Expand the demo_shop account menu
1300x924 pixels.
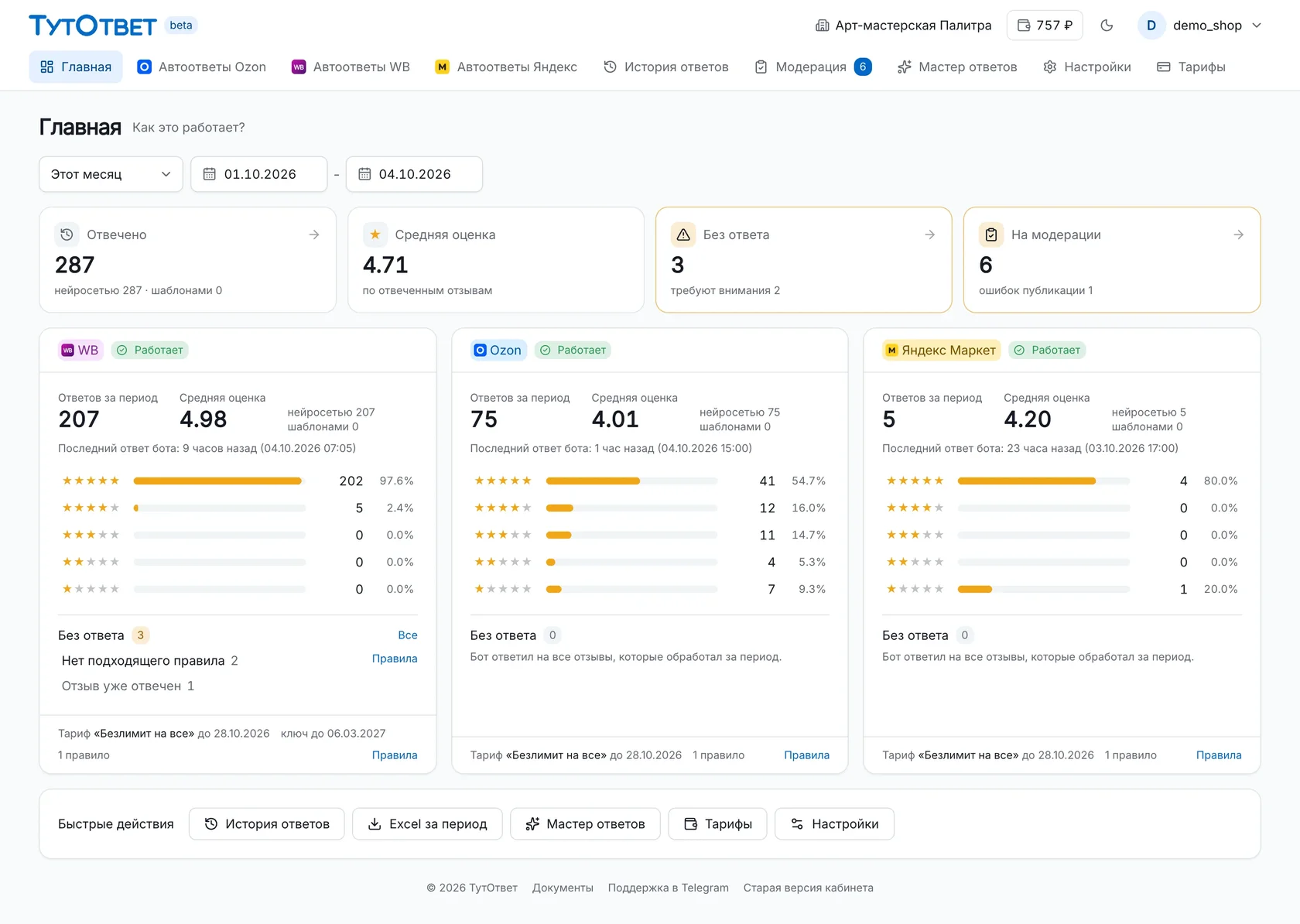pyautogui.click(x=1200, y=26)
